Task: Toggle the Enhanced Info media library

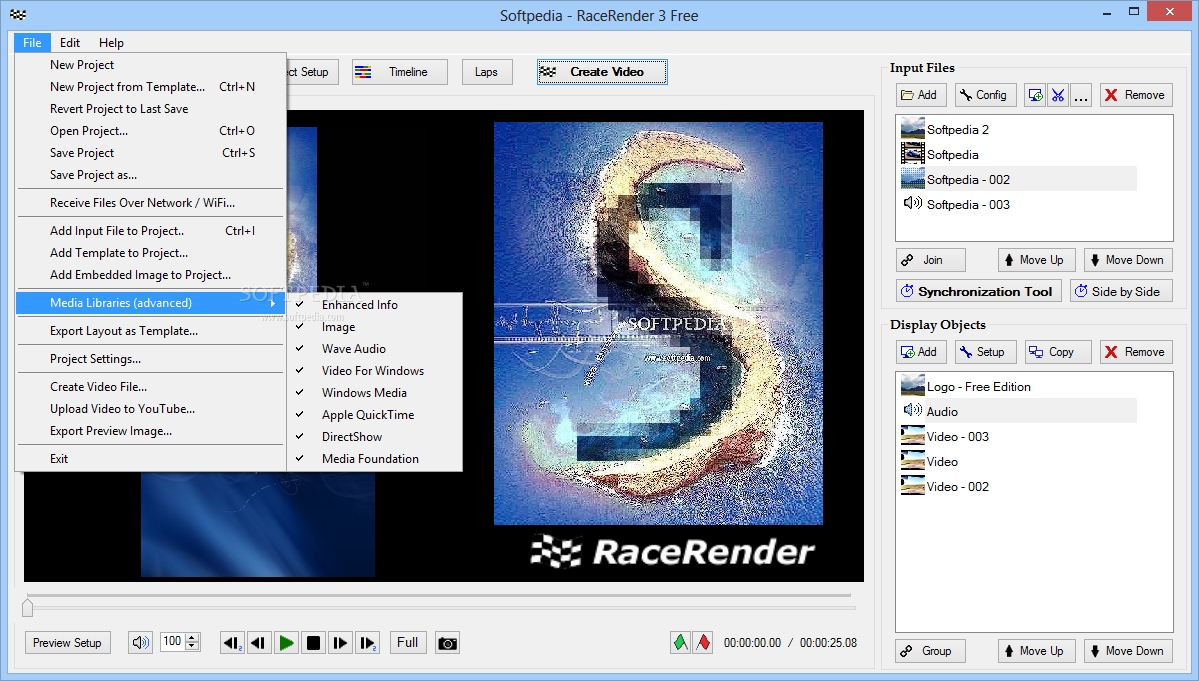Action: (375, 304)
